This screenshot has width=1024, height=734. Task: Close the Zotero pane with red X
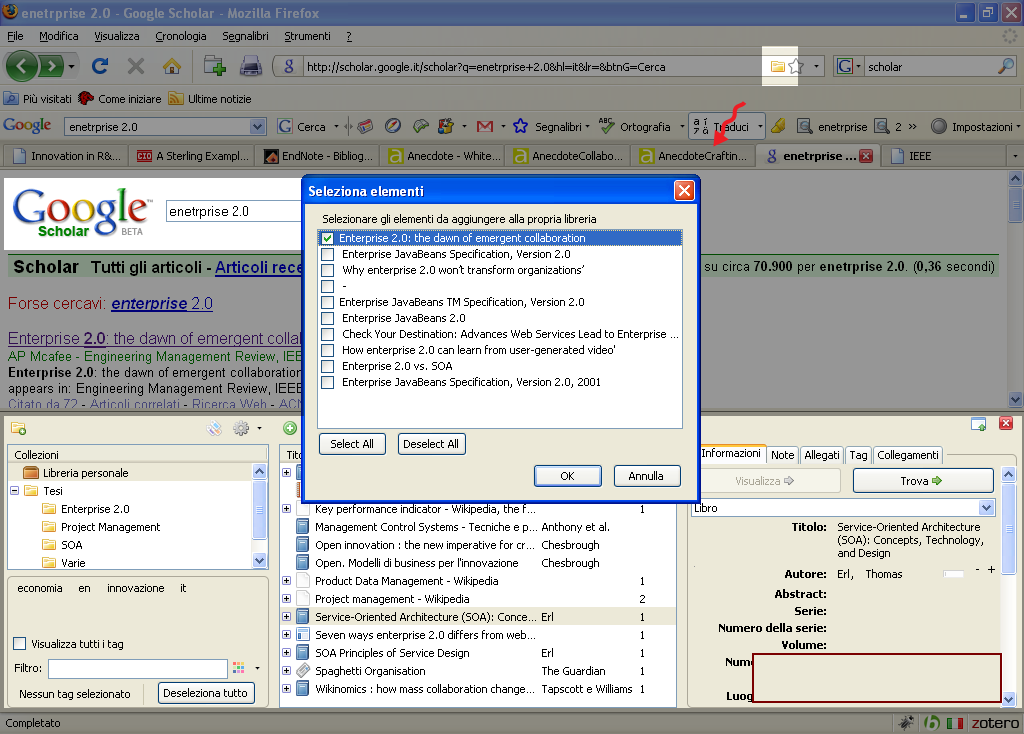(1006, 423)
